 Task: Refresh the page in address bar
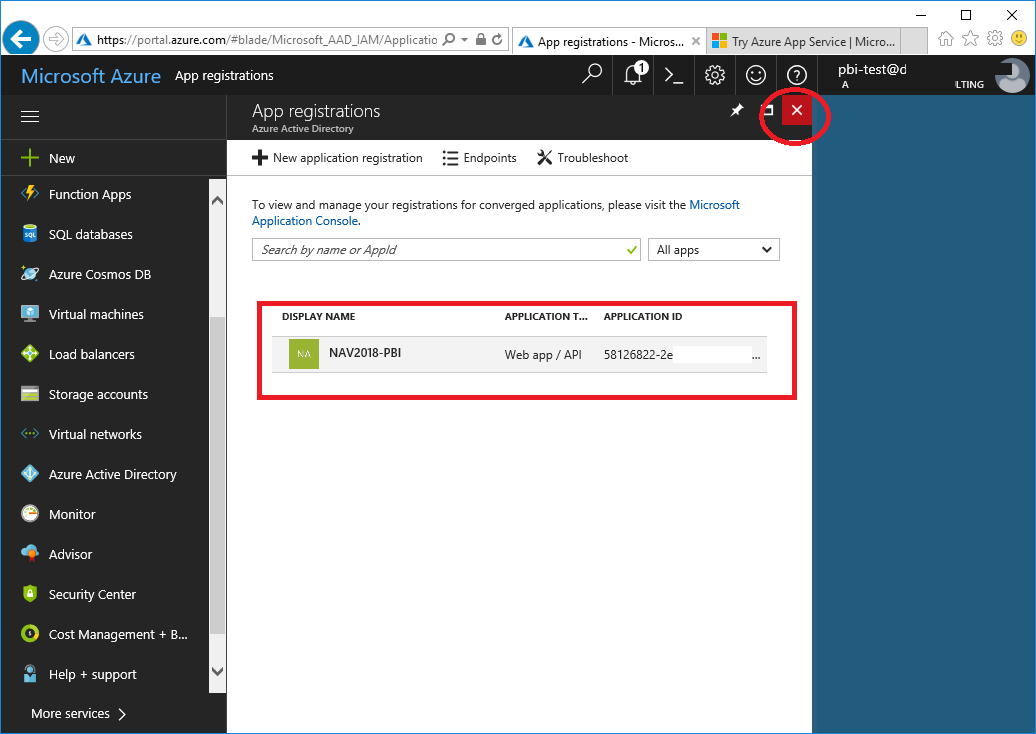(498, 40)
